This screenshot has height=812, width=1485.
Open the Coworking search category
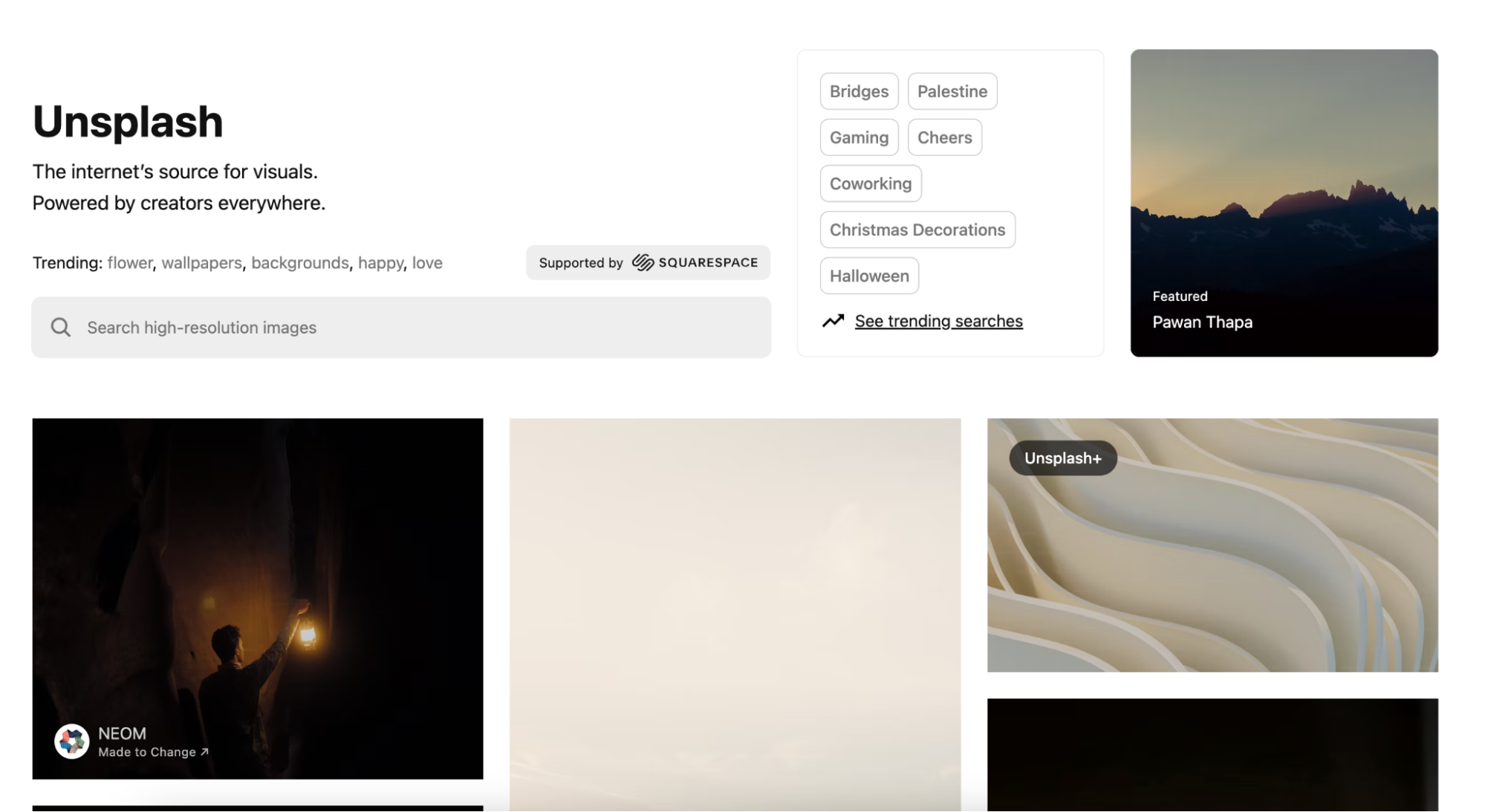(870, 182)
